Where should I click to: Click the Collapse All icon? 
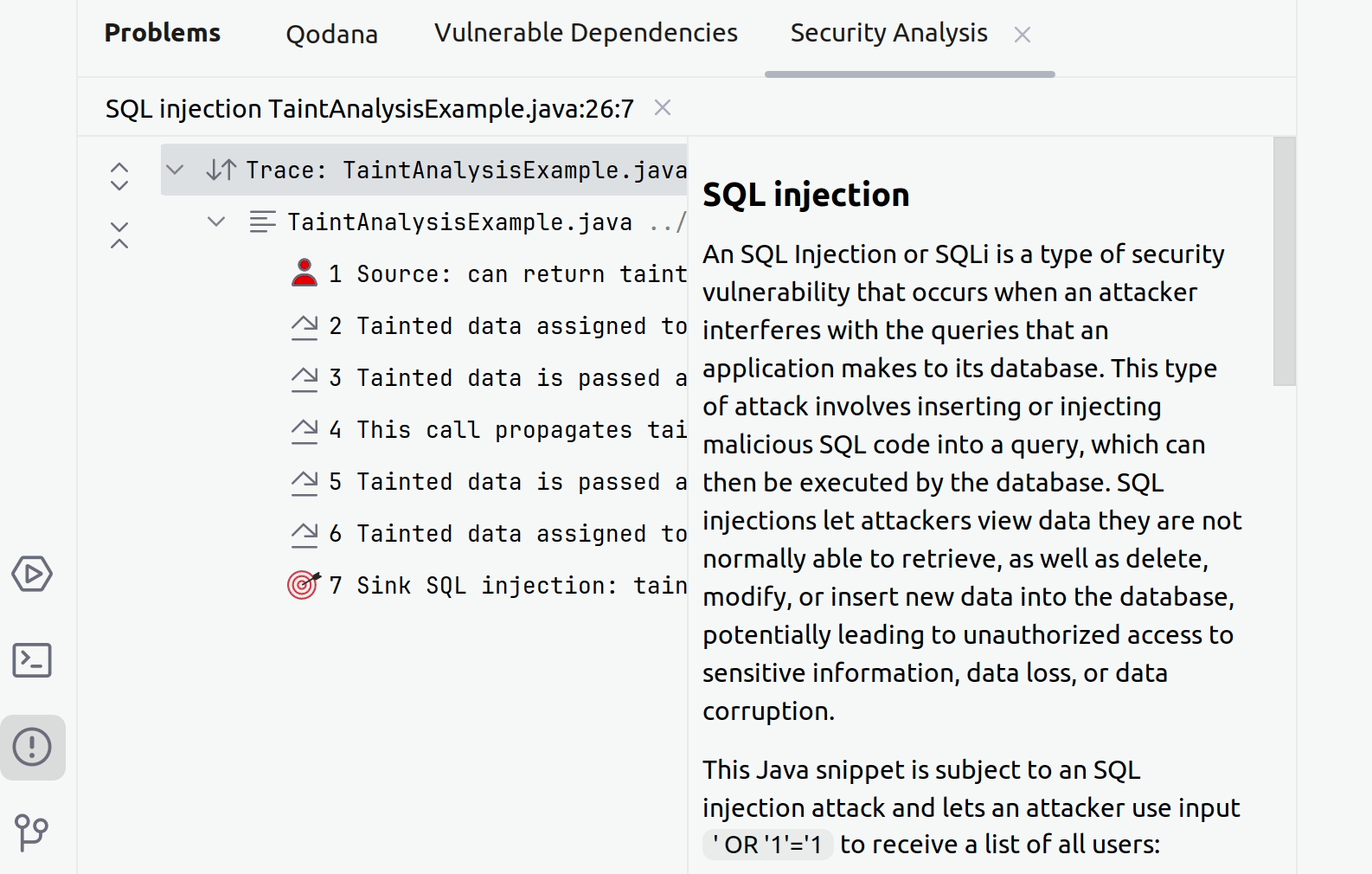pos(119,235)
